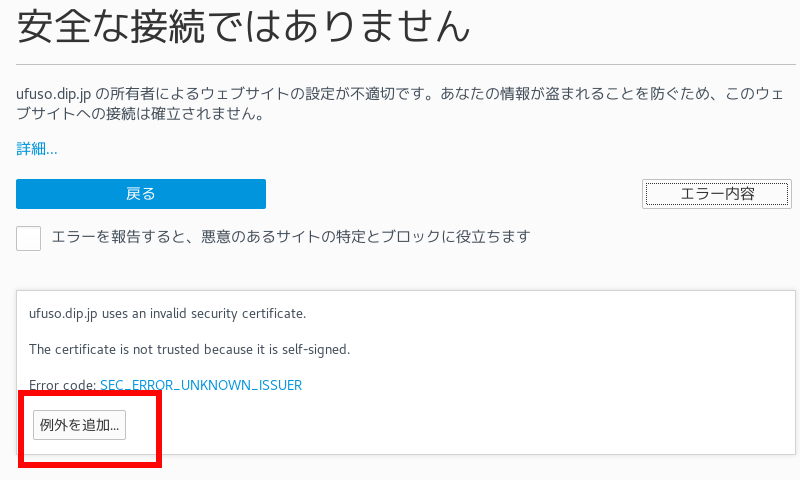Click the 安全な接続ではありません heading
The image size is (800, 480).
(x=243, y=28)
